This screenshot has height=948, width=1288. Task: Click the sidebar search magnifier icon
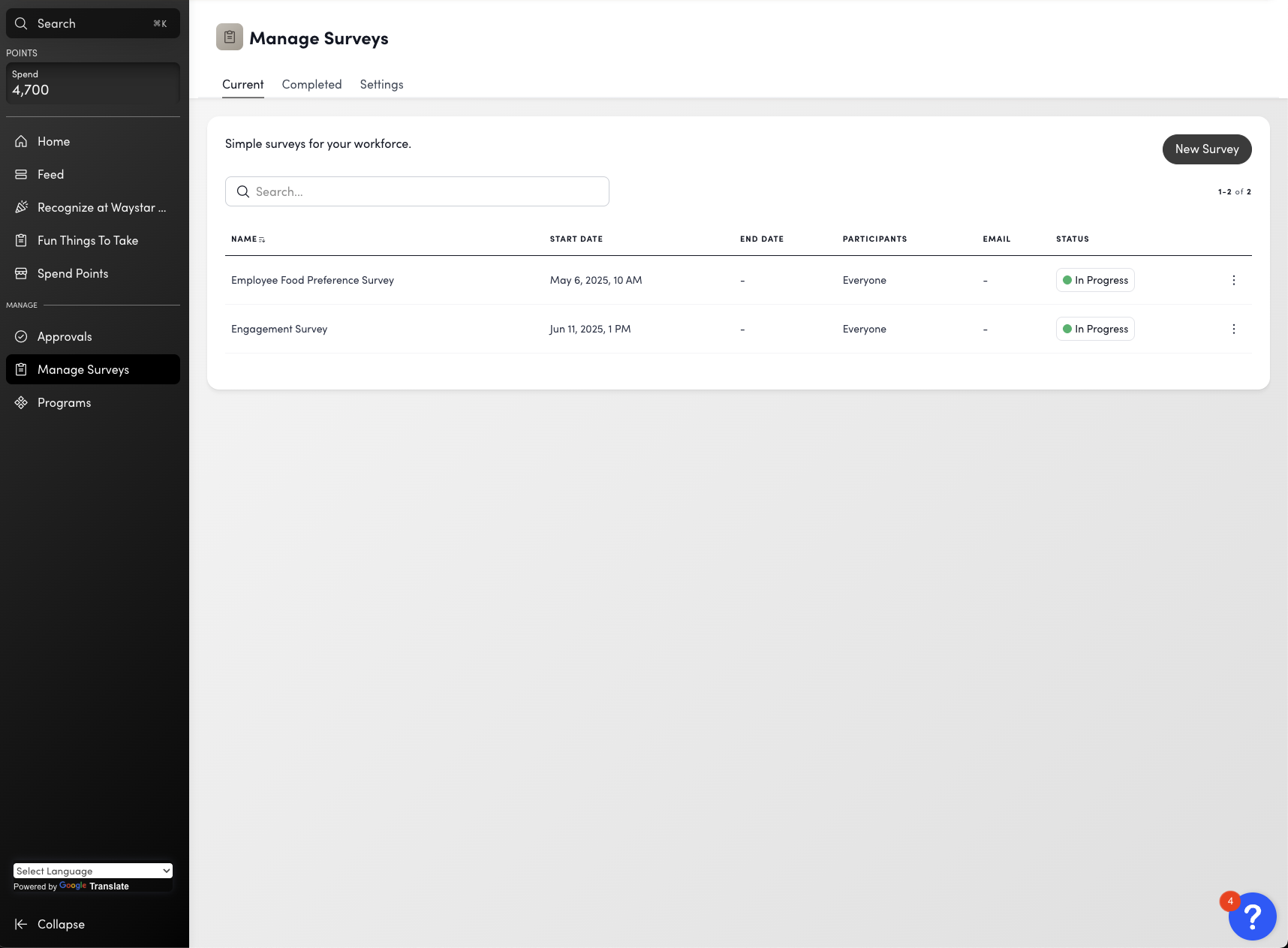tap(21, 23)
